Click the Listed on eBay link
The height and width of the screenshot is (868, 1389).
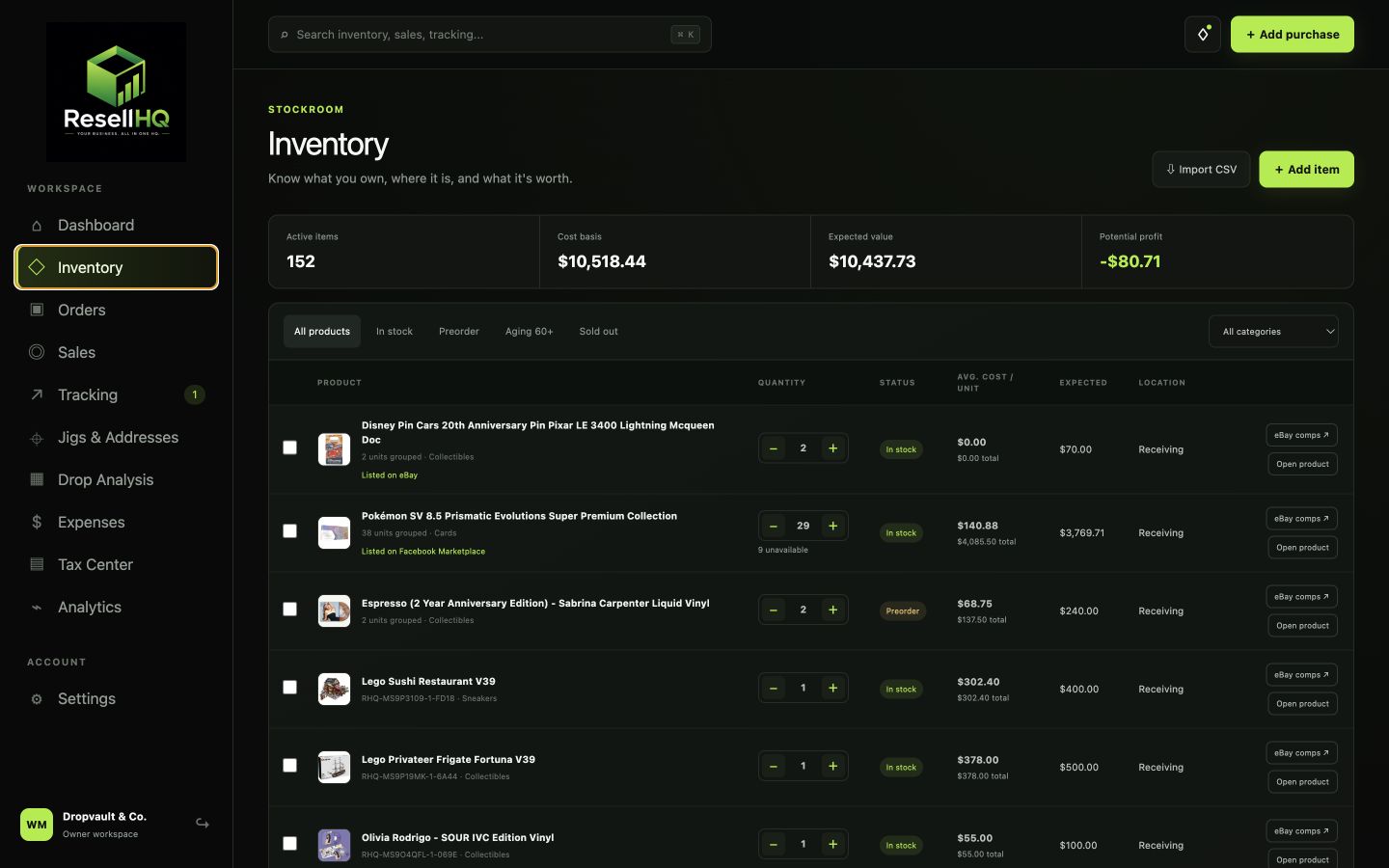[390, 475]
